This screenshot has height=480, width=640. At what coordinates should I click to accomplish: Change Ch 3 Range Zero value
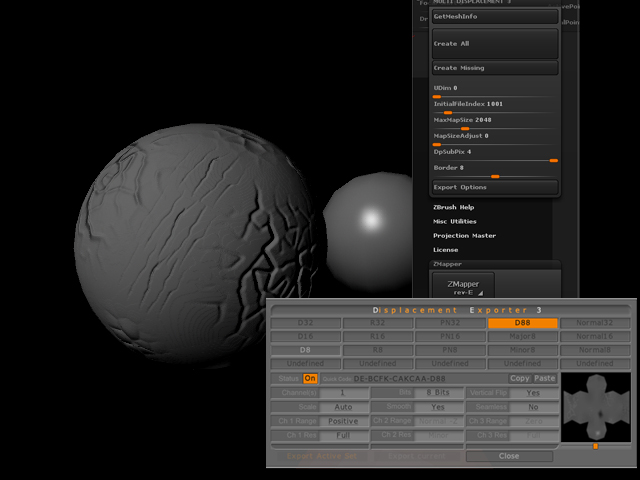pos(533,421)
